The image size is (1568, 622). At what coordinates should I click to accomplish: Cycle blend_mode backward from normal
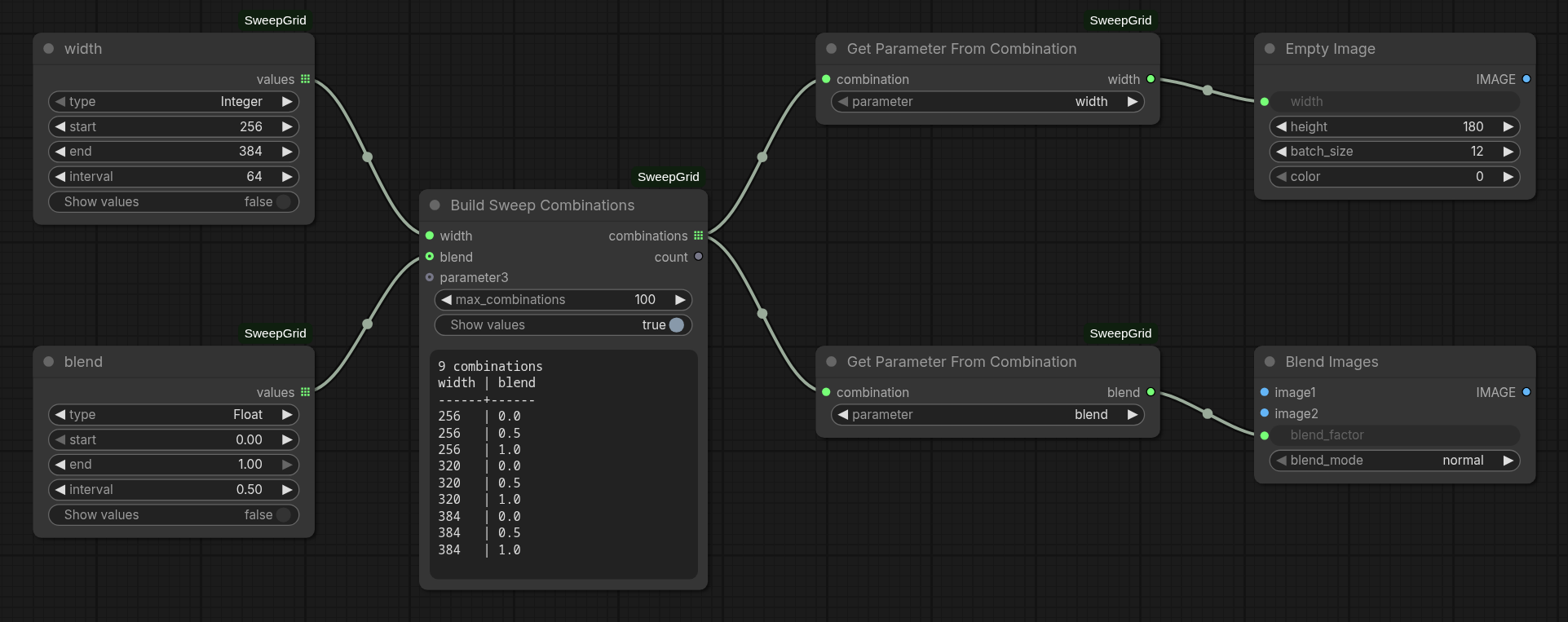pos(1282,461)
